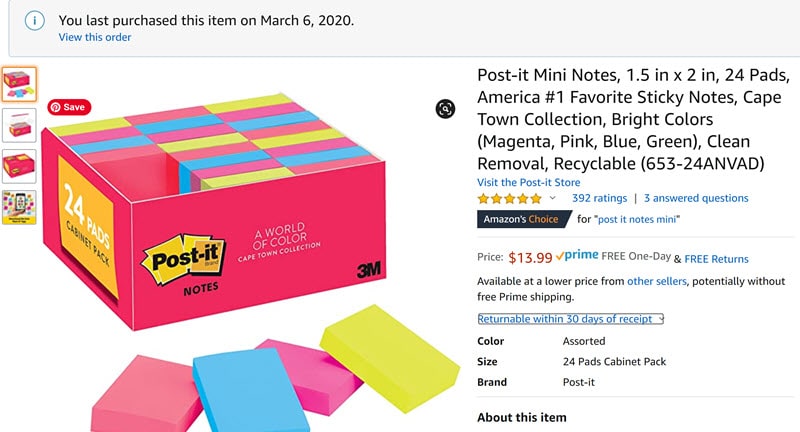The height and width of the screenshot is (432, 800).
Task: Click the Pinterest Save button
Action: tap(68, 107)
